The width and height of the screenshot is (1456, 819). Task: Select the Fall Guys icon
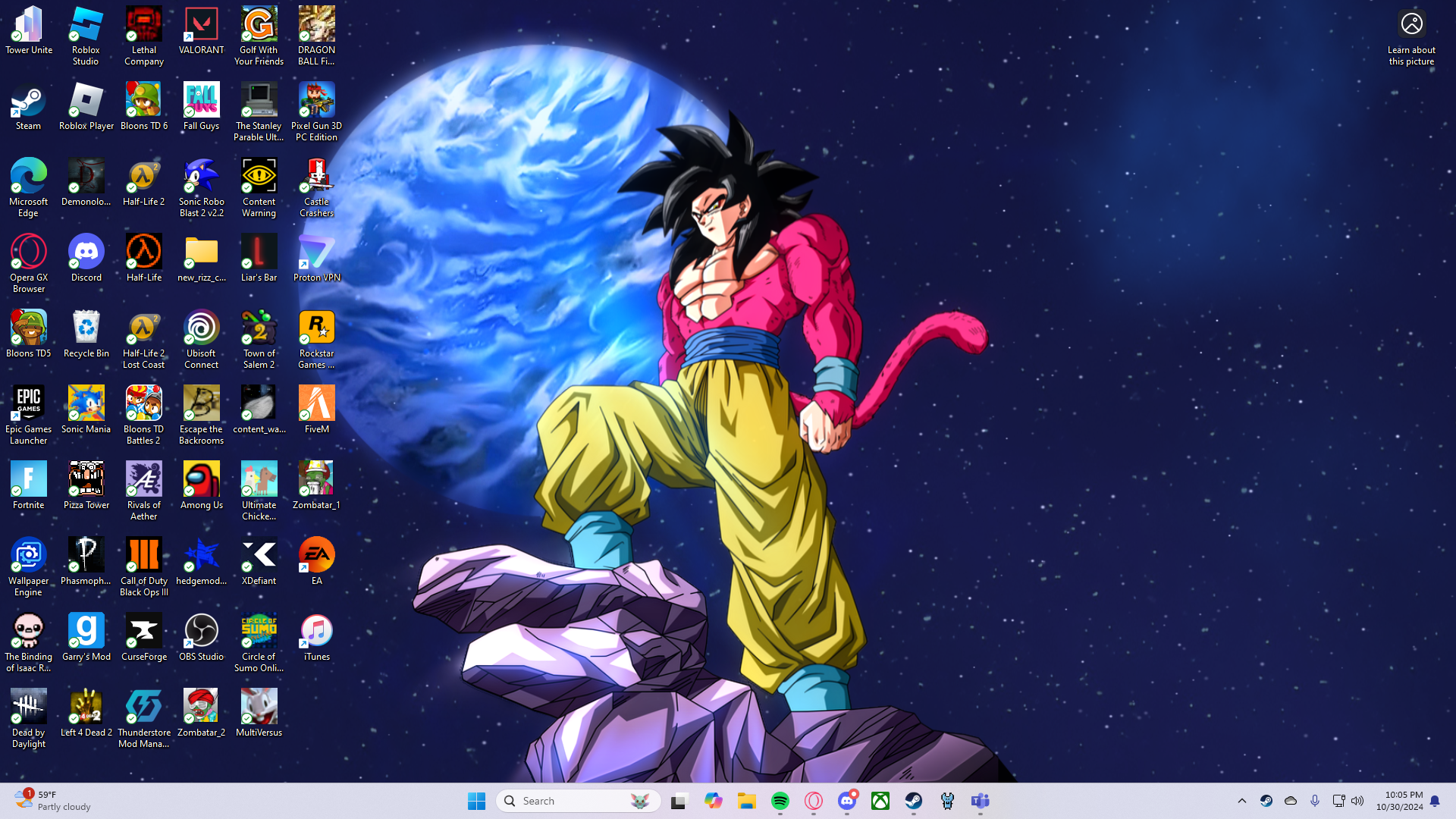click(x=202, y=107)
